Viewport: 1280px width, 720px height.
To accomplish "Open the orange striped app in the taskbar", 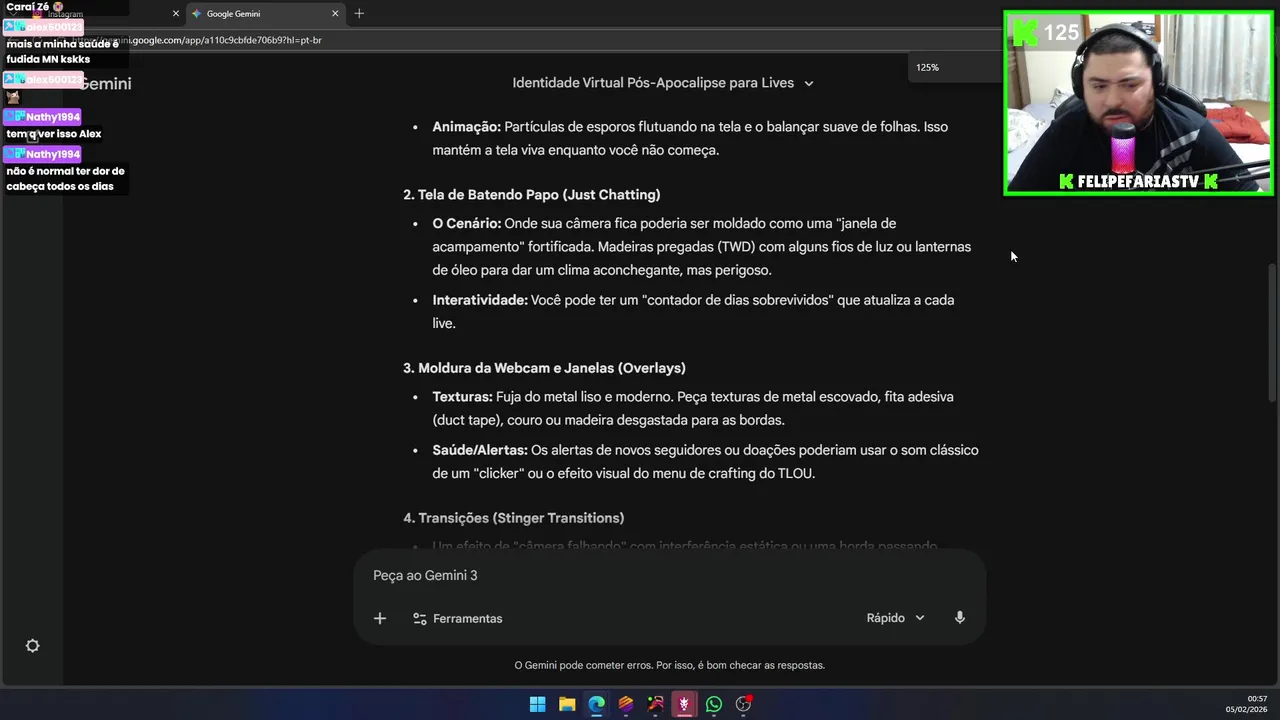I will pos(626,704).
